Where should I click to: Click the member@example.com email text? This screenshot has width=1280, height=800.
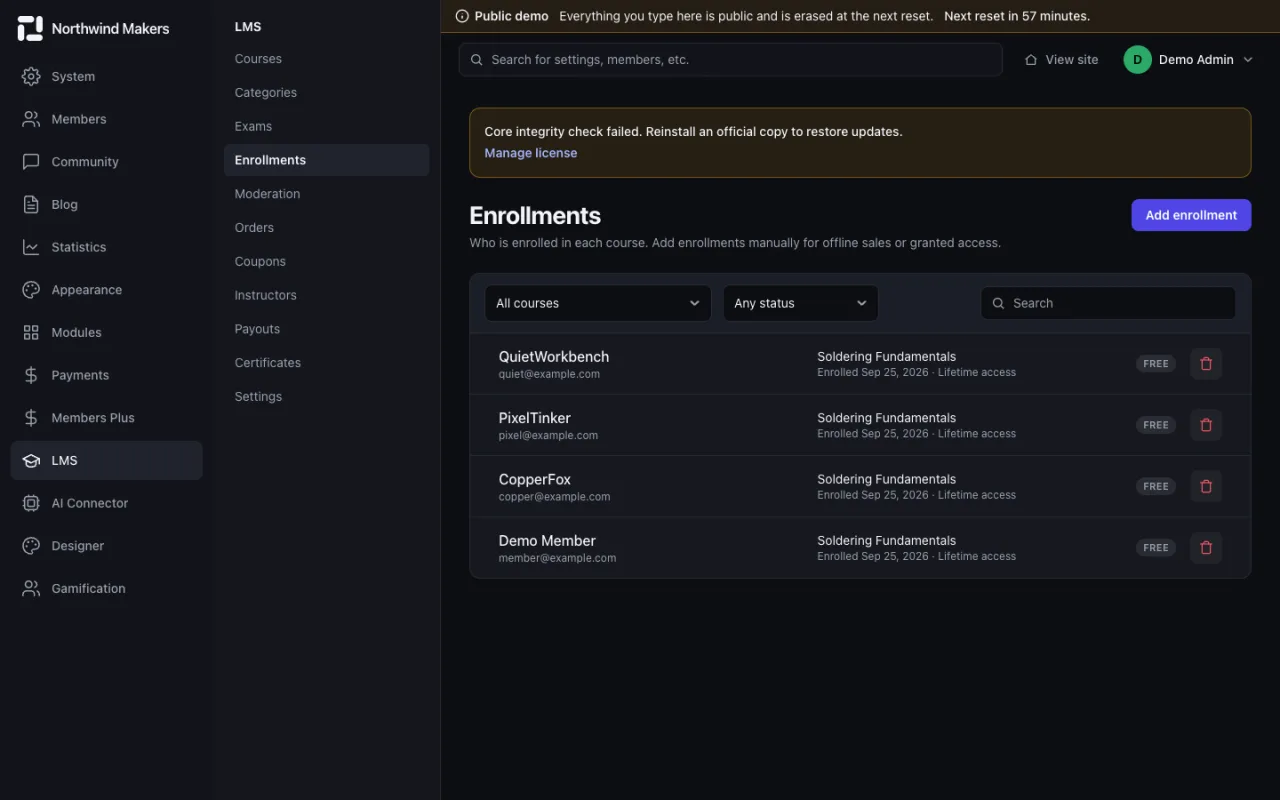click(x=558, y=558)
